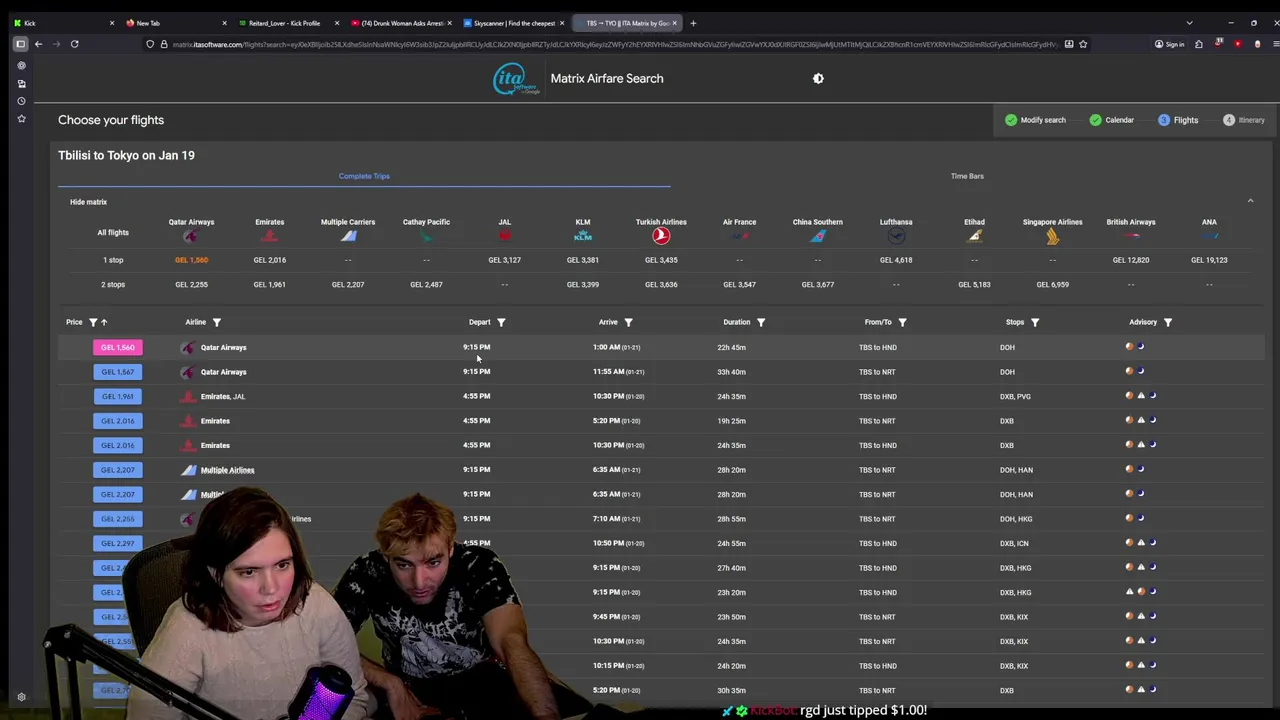Select Etihad logo in matrix

974,236
